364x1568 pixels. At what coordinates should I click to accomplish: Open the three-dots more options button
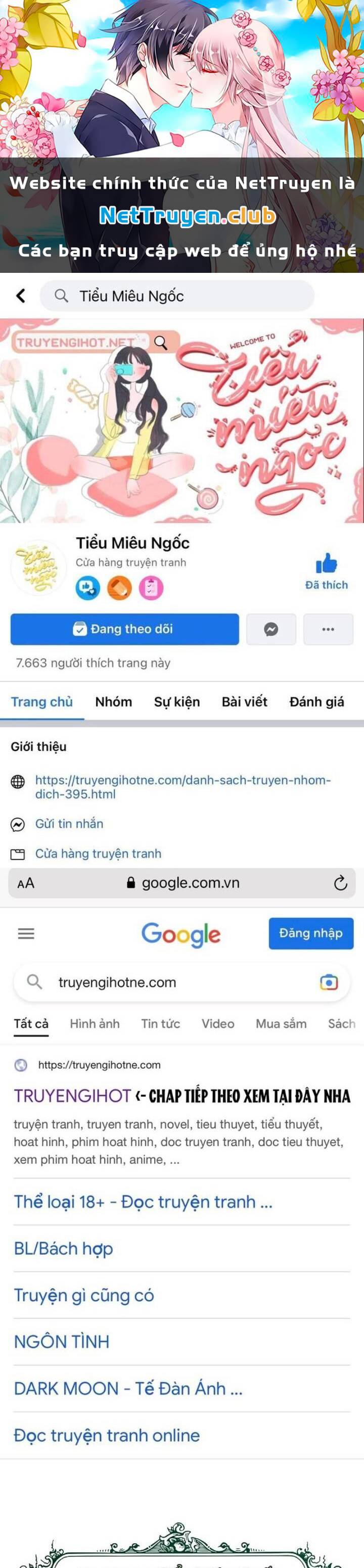(x=328, y=630)
